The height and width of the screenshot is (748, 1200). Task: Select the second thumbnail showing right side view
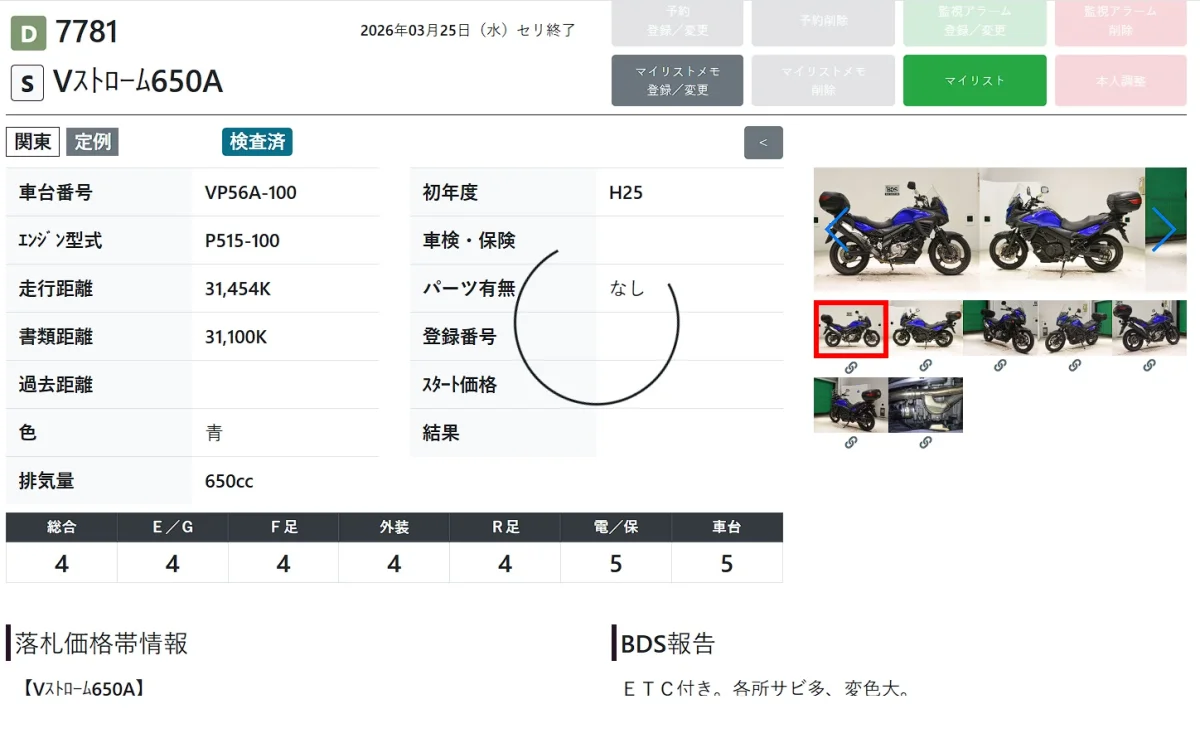coord(925,328)
